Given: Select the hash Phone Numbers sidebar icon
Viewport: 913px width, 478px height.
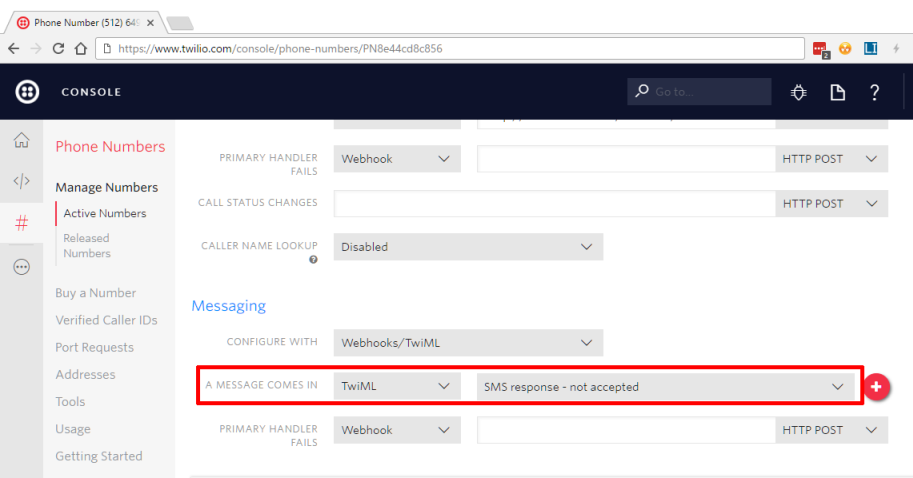Looking at the screenshot, I should pyautogui.click(x=21, y=223).
